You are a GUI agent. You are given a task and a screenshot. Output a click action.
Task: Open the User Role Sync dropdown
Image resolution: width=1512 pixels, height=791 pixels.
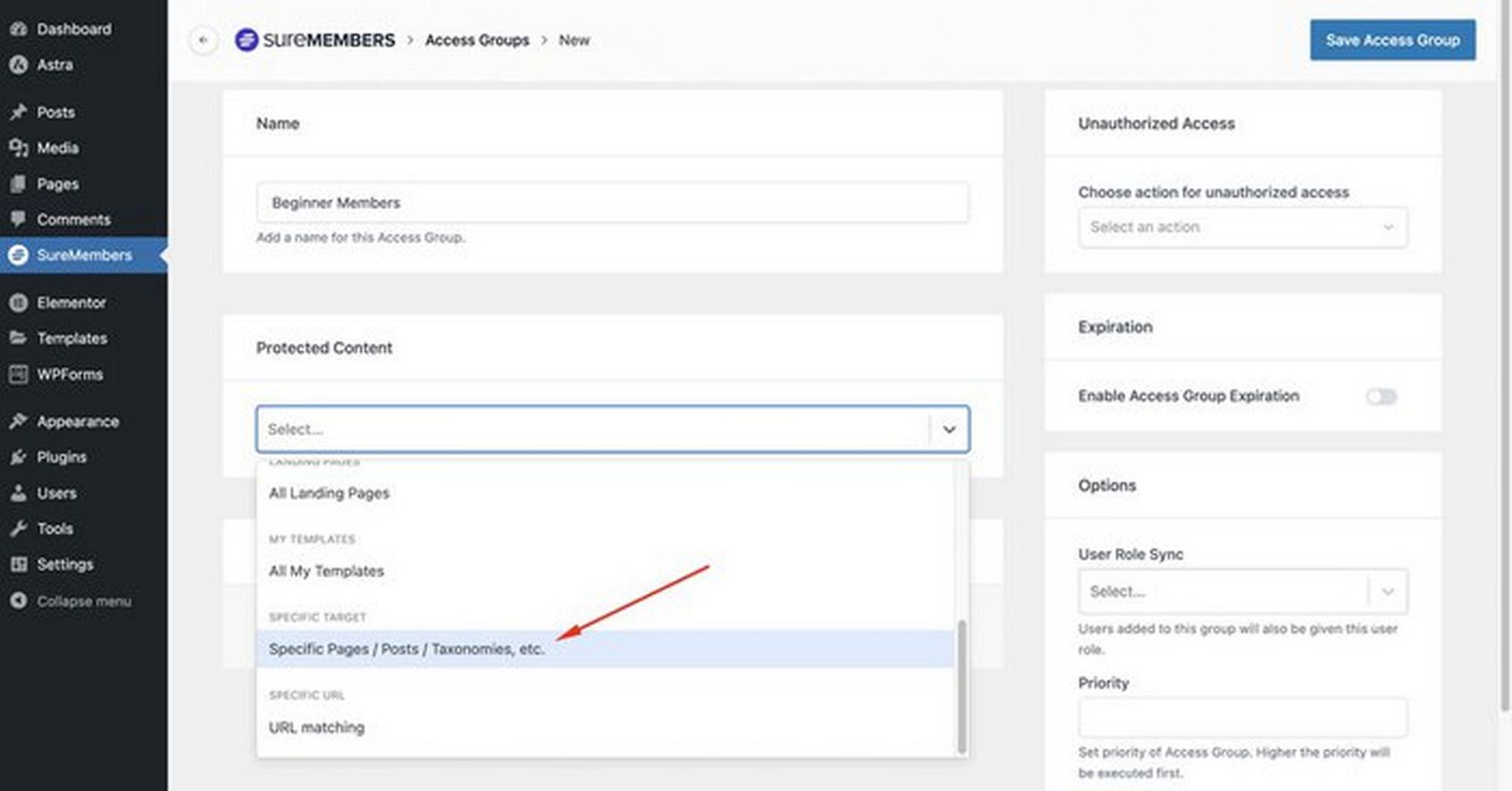click(x=1243, y=592)
